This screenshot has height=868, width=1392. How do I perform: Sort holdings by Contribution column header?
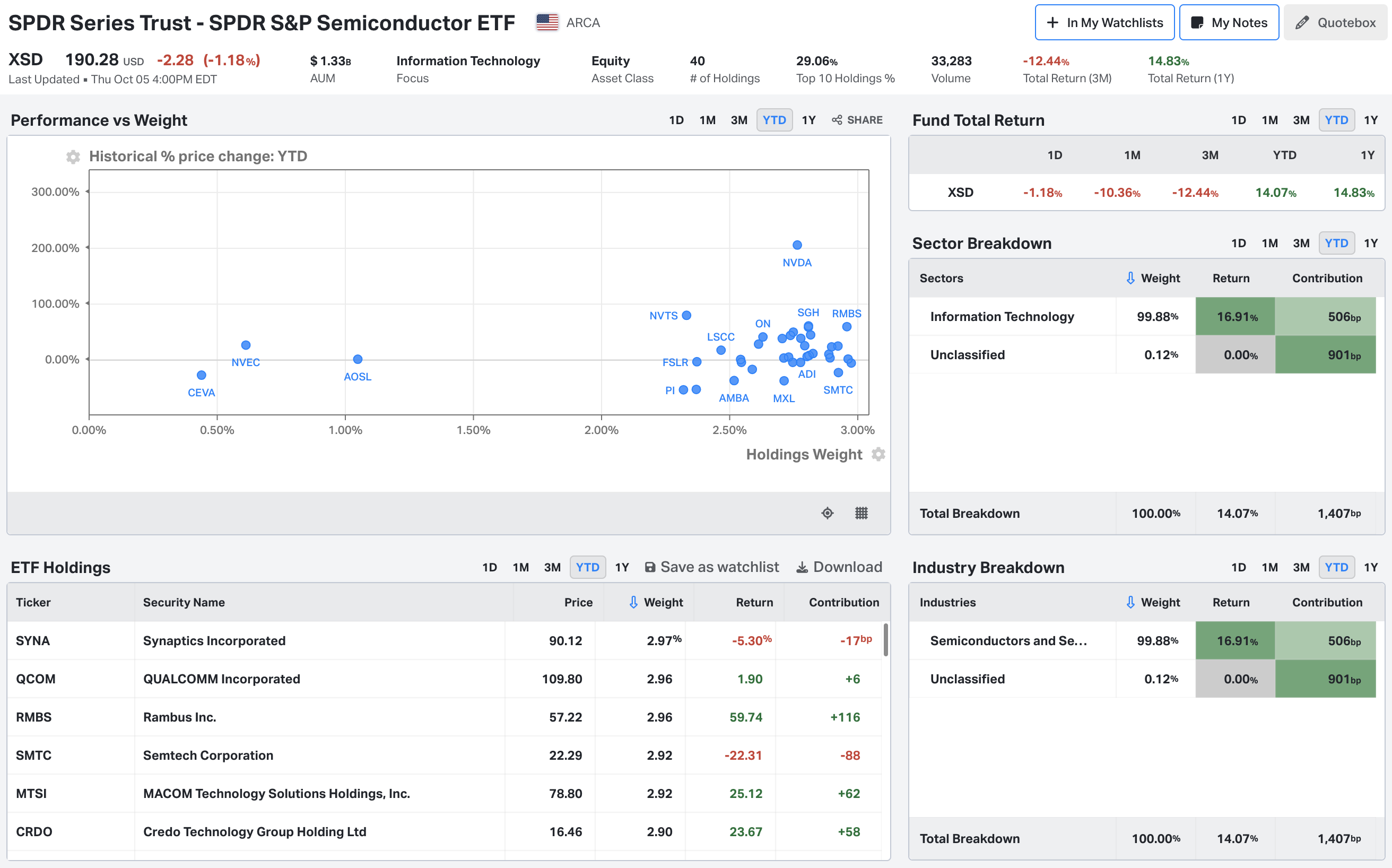tap(844, 602)
